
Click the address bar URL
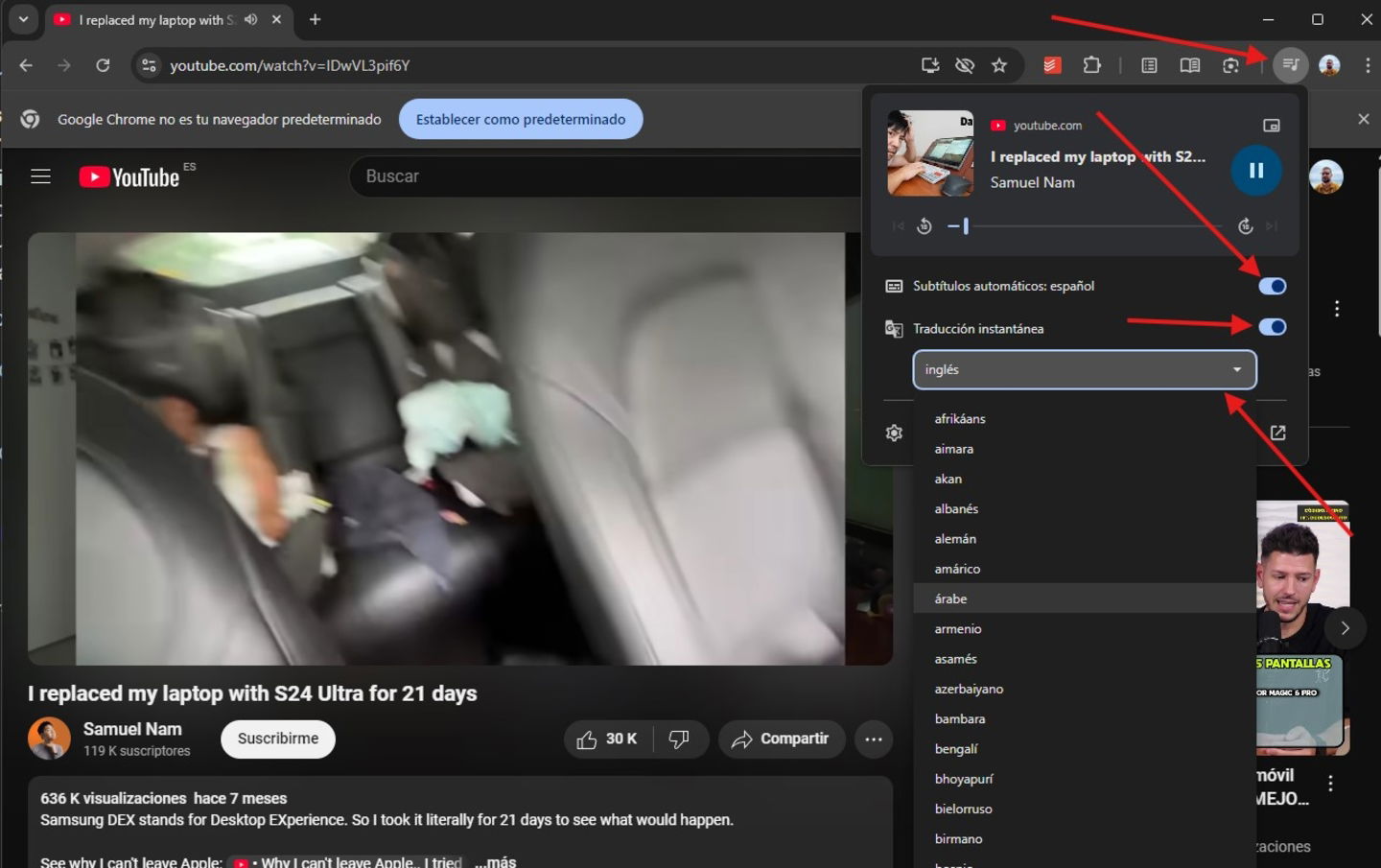[x=290, y=65]
